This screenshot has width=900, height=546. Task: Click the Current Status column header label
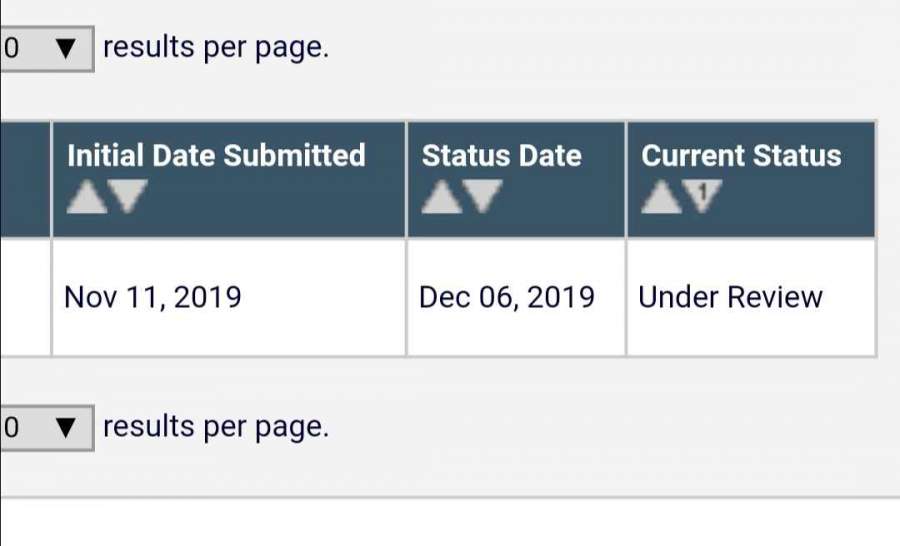pos(741,156)
